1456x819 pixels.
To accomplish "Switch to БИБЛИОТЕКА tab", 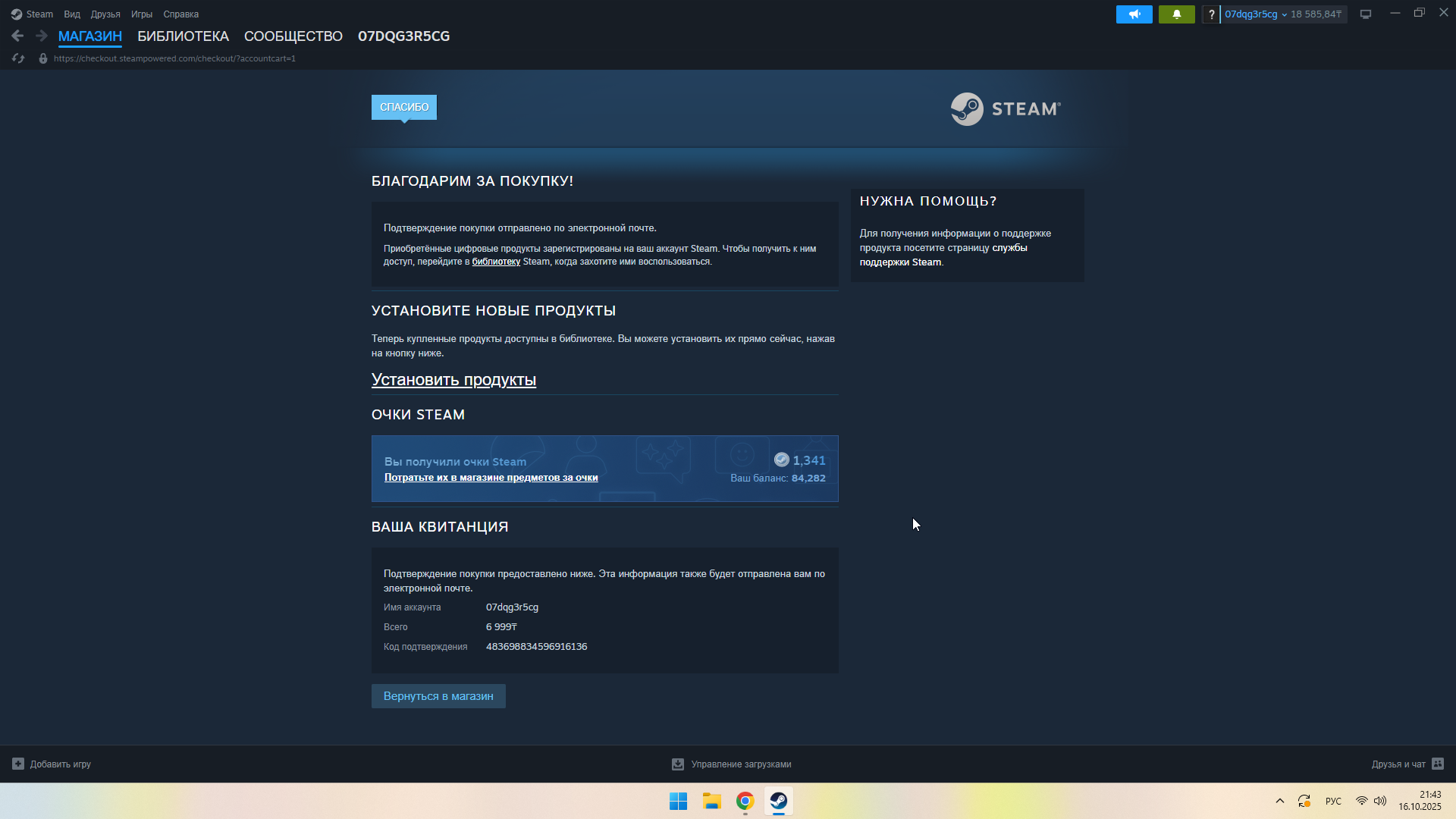I will [183, 36].
